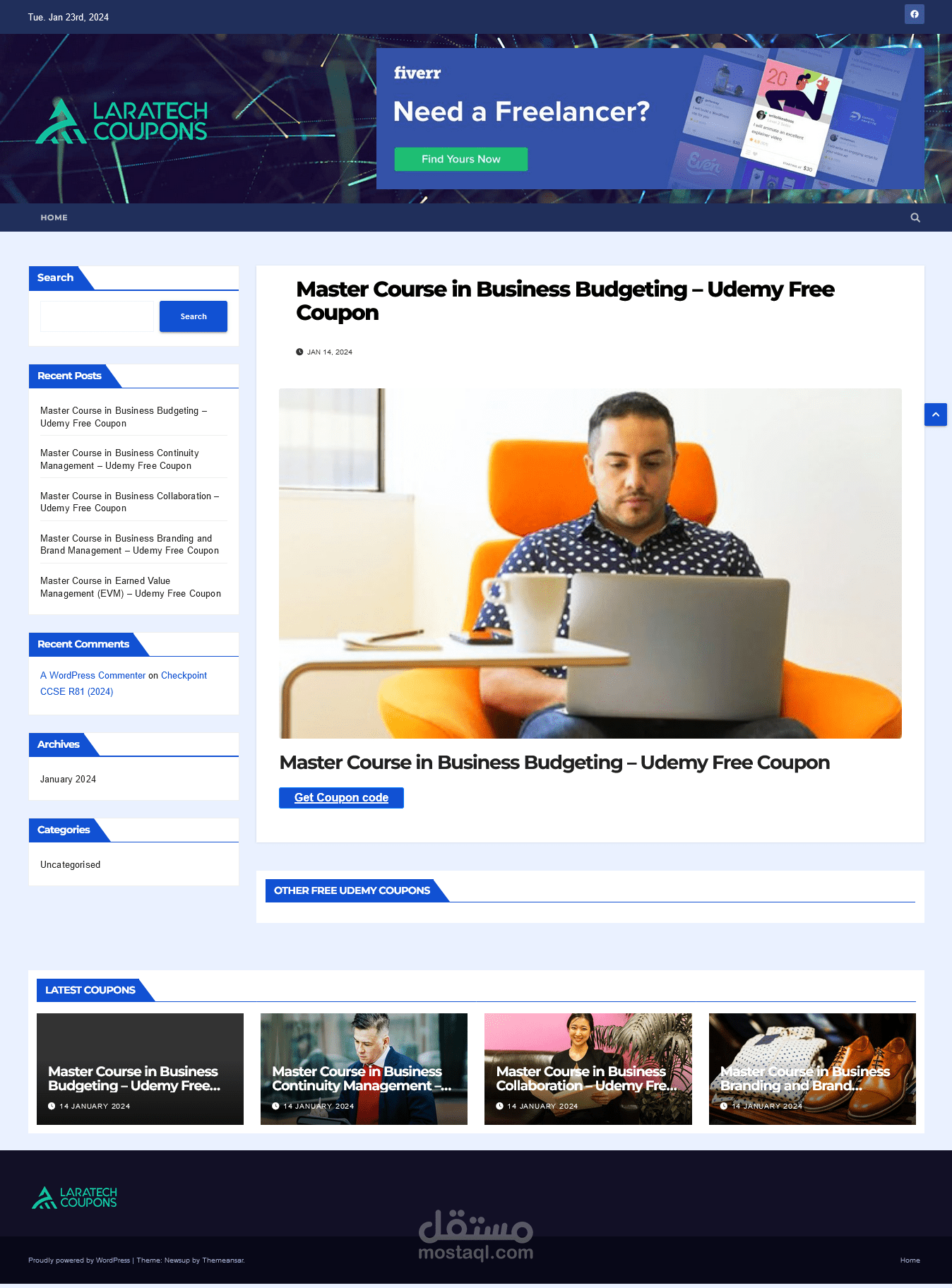Viewport: 952px width, 1288px height.
Task: Click the Latest Coupons section heading
Action: (x=90, y=990)
